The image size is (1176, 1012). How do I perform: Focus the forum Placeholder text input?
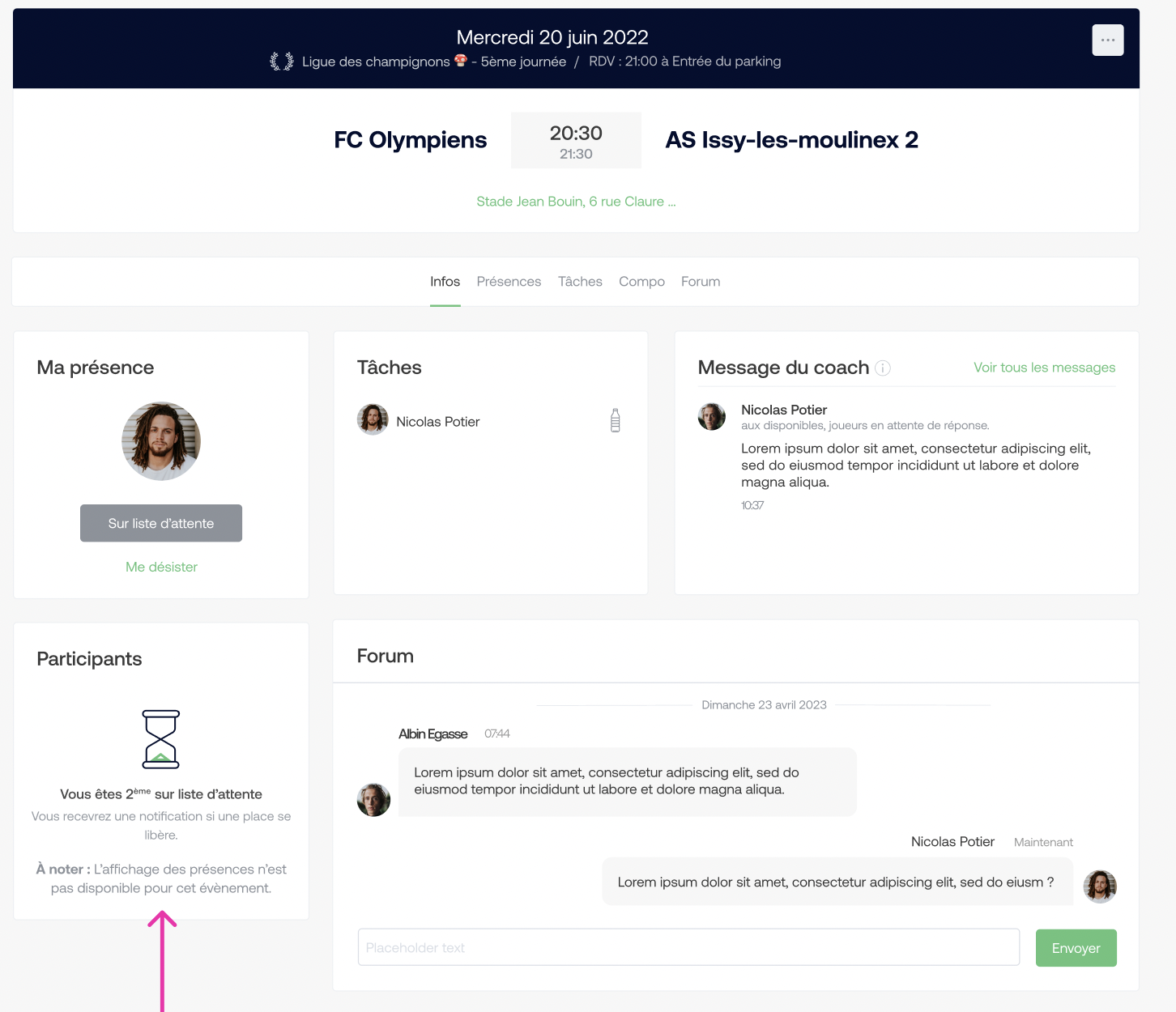688,947
